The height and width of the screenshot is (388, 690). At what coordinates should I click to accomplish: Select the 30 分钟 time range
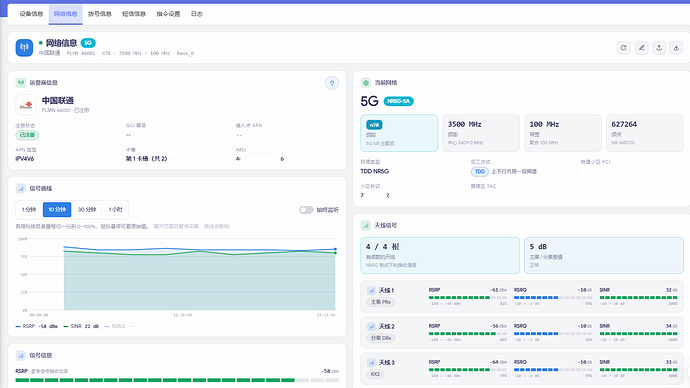click(87, 209)
